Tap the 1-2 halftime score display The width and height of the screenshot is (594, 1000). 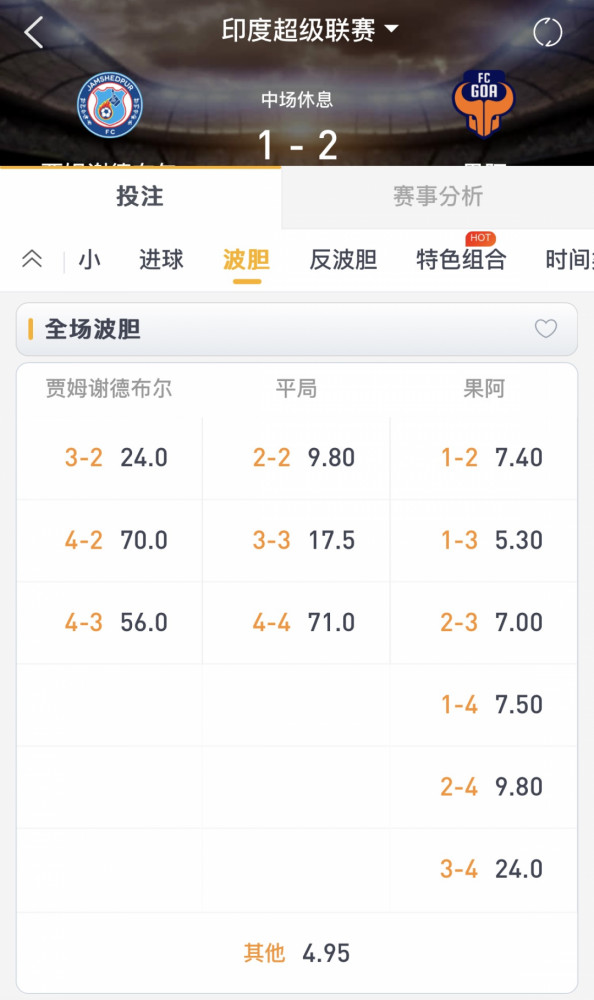[297, 145]
